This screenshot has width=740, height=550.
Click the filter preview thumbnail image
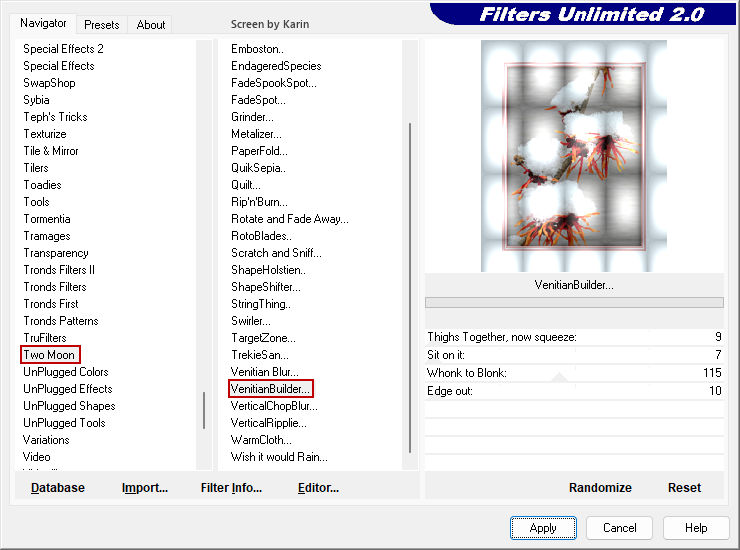pyautogui.click(x=574, y=156)
